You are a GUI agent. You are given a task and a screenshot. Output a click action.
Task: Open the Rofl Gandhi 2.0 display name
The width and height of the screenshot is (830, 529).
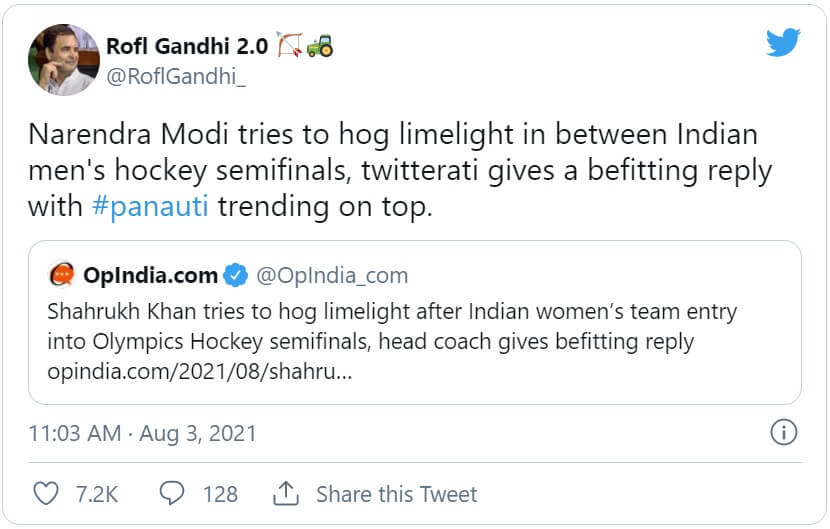[186, 45]
